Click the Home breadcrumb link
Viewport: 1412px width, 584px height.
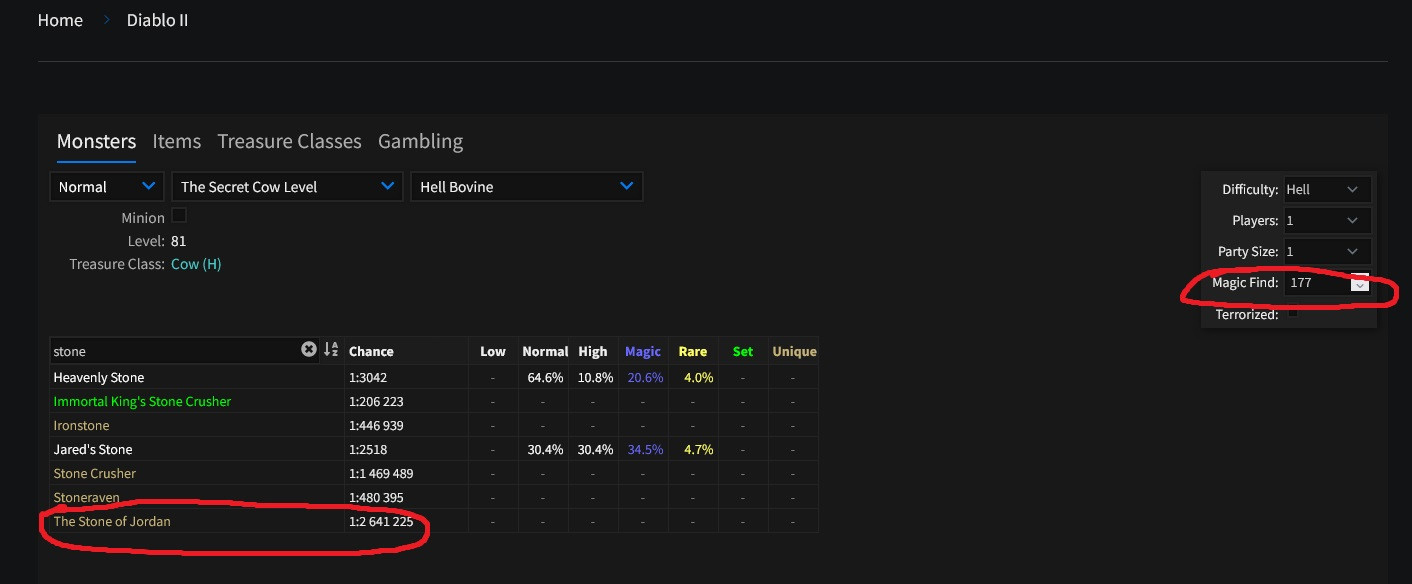[60, 20]
